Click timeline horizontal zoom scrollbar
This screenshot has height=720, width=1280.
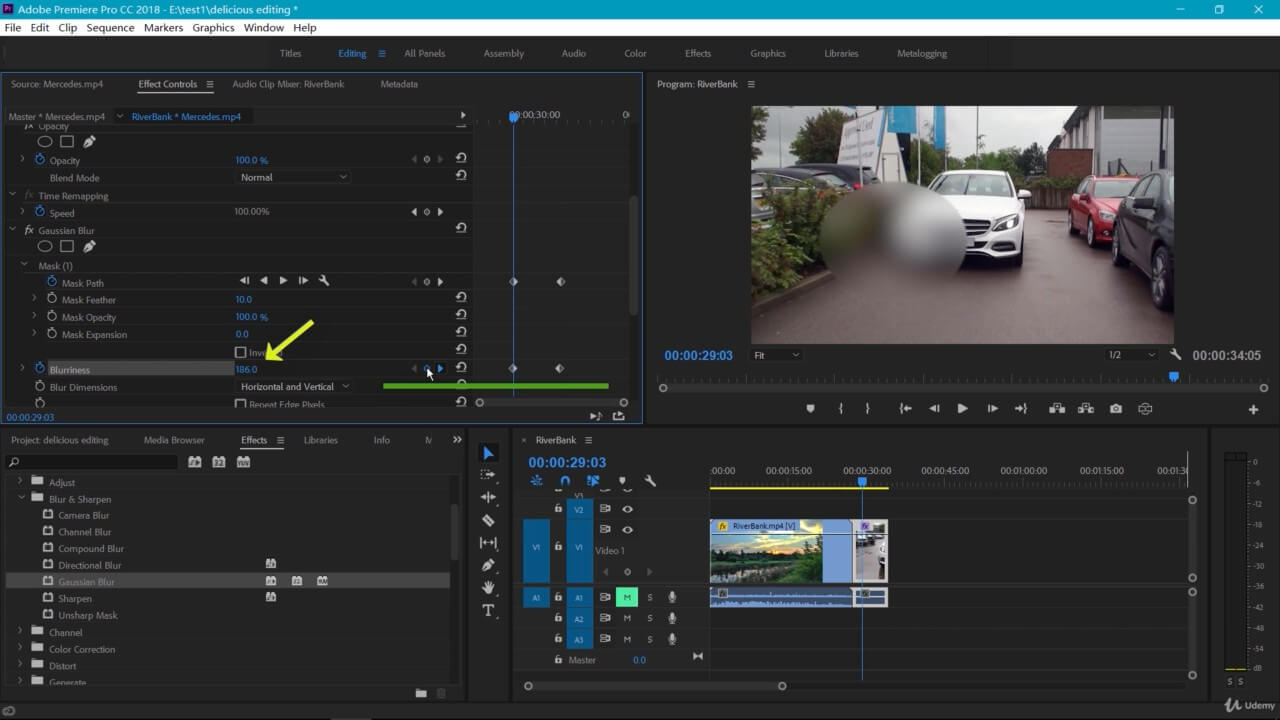tap(655, 686)
